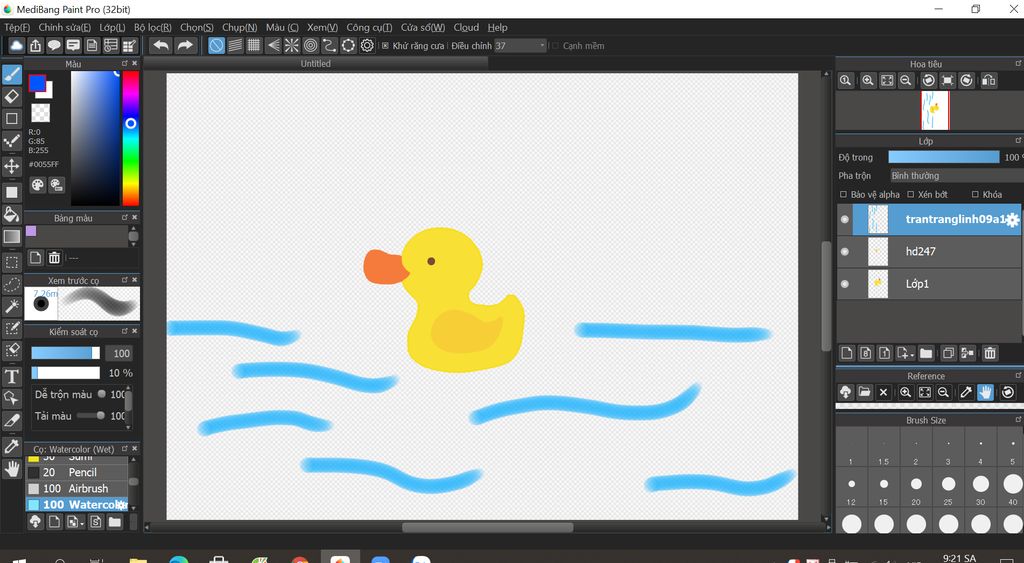Image resolution: width=1024 pixels, height=563 pixels.
Task: Toggle Khử răng cưa anti-aliasing checkbox
Action: click(385, 46)
